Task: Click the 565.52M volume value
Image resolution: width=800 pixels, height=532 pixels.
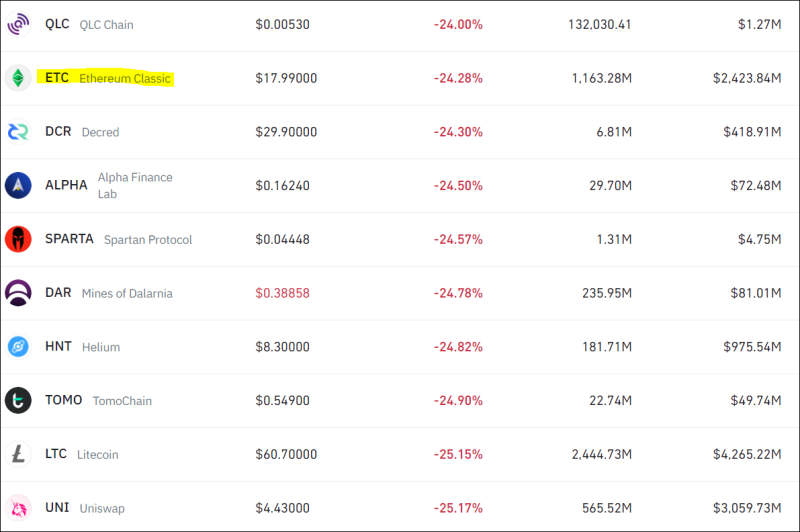Action: [607, 508]
